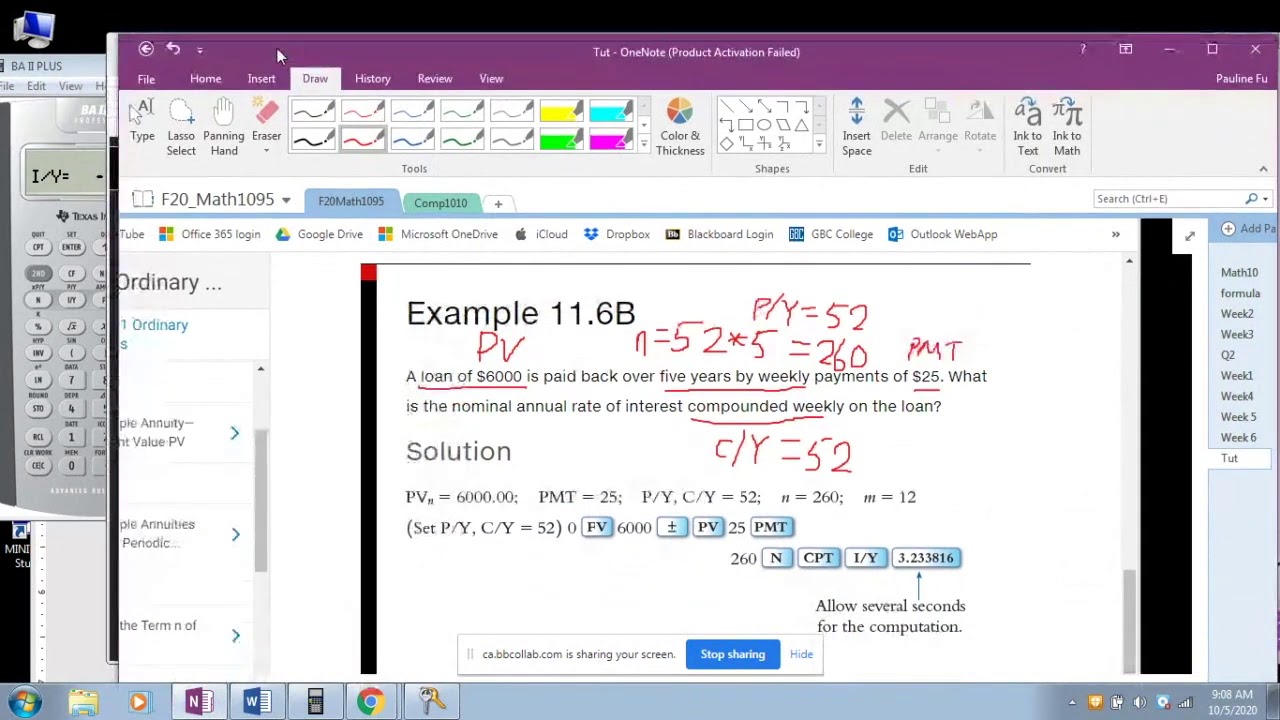Switch to the Home ribbon tab
This screenshot has width=1280, height=720.
pyautogui.click(x=205, y=79)
